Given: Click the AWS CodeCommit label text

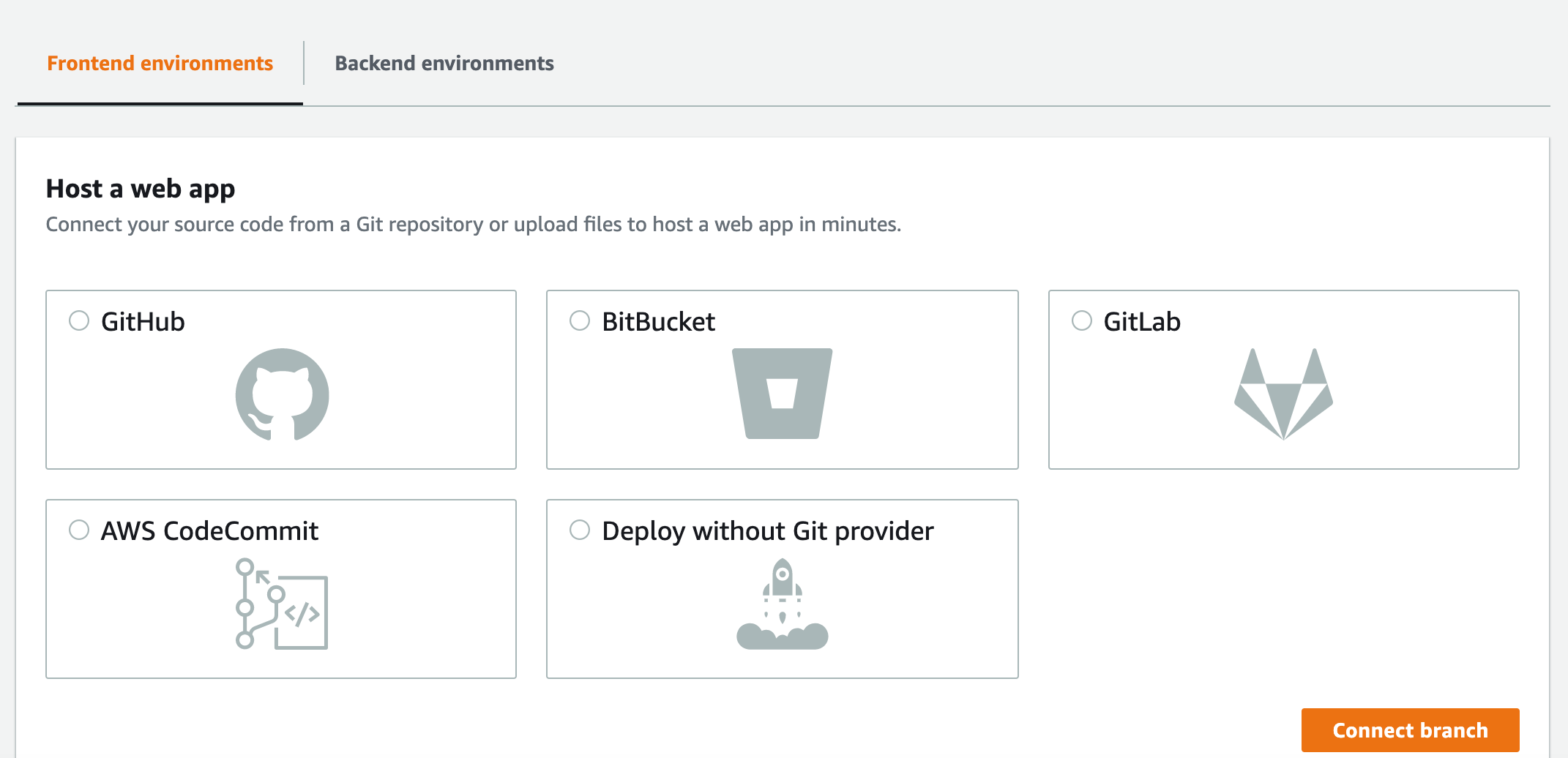Looking at the screenshot, I should point(209,531).
